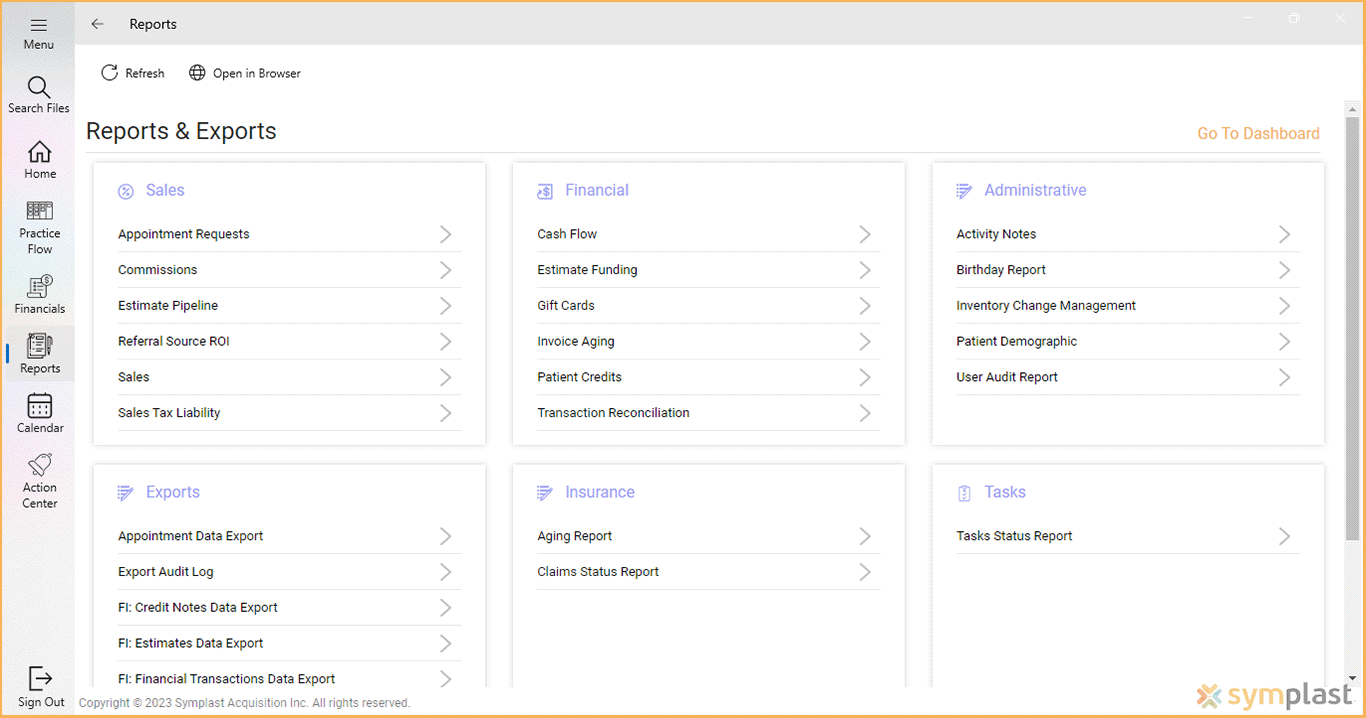Screen dimensions: 1366x718
Task: Expand the Invoice Aging report entry
Action: (x=864, y=341)
